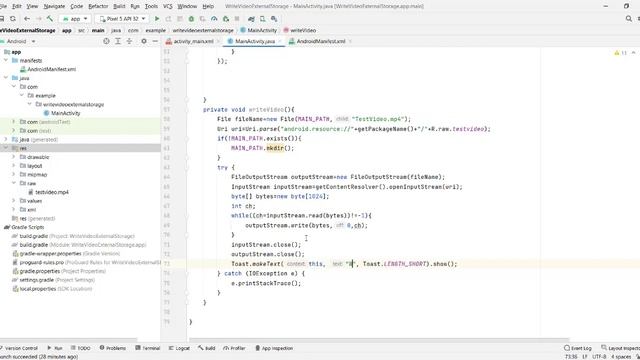Hide the project panel with the minus icon

coord(155,41)
